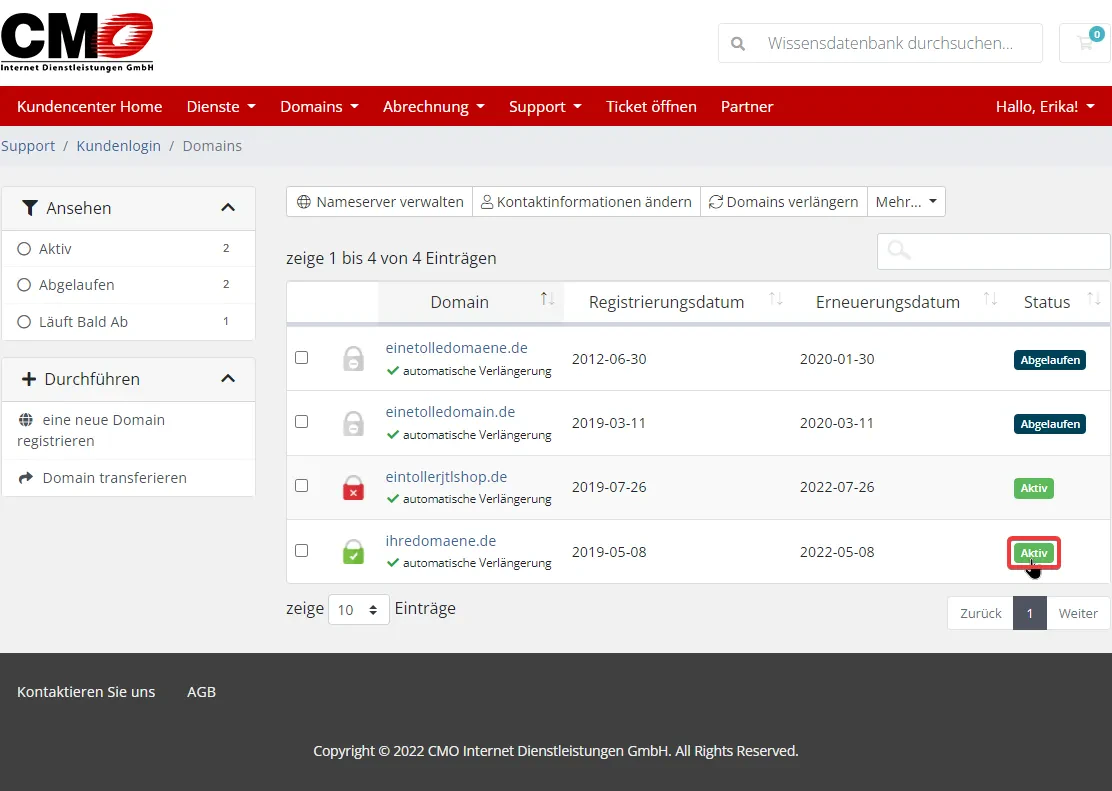Click the renewal date 2022-05-08
Image resolution: width=1112 pixels, height=791 pixels.
(x=837, y=552)
